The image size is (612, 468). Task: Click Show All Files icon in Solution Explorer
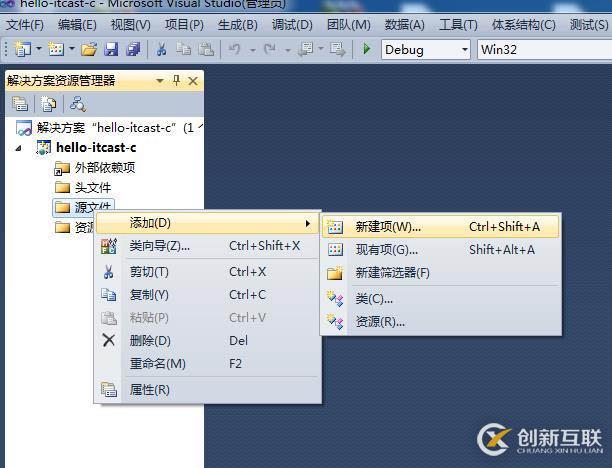pos(48,104)
